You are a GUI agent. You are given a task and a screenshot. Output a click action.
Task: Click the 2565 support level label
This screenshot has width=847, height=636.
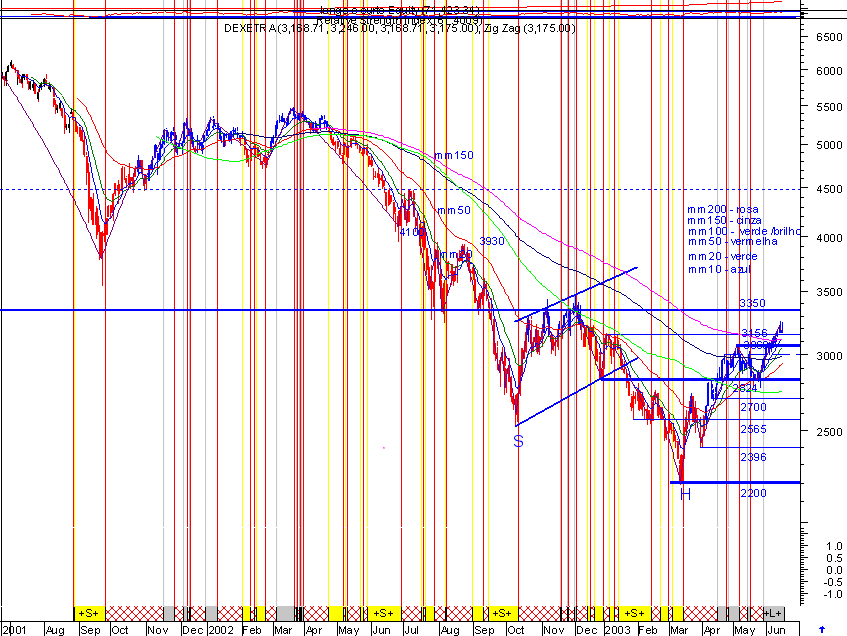pyautogui.click(x=754, y=430)
